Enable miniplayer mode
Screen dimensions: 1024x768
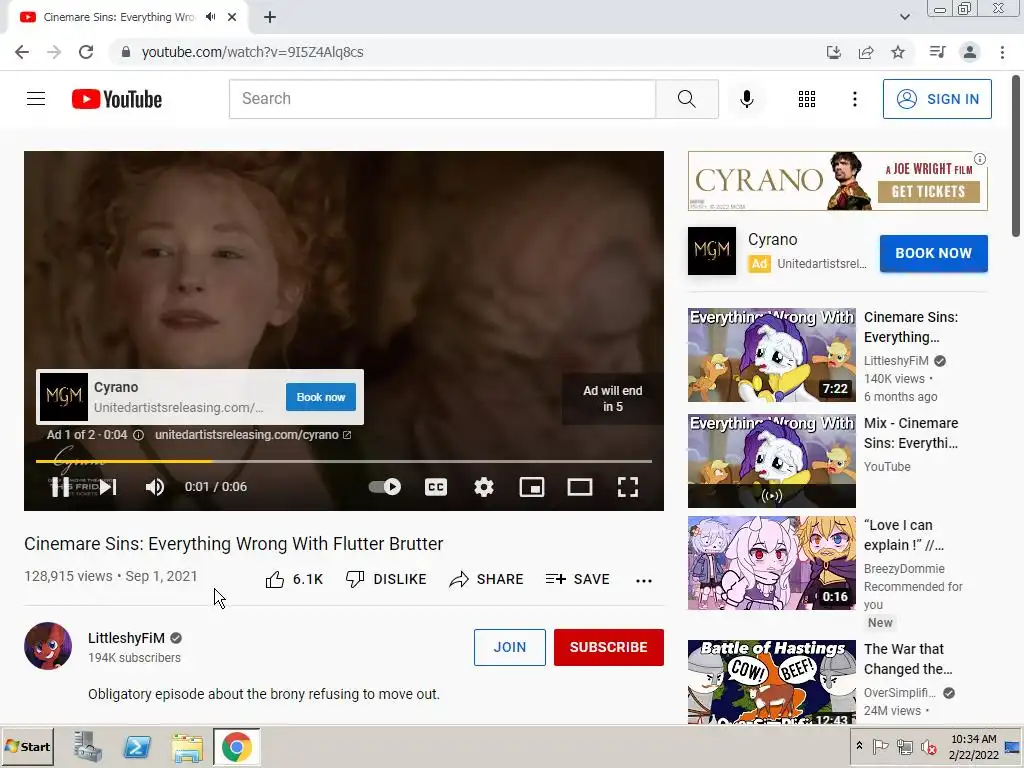coord(532,487)
